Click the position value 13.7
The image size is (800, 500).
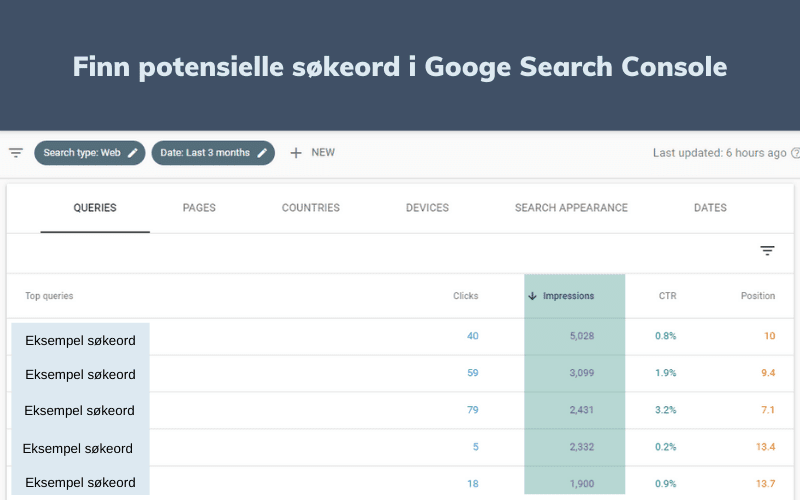tap(766, 484)
